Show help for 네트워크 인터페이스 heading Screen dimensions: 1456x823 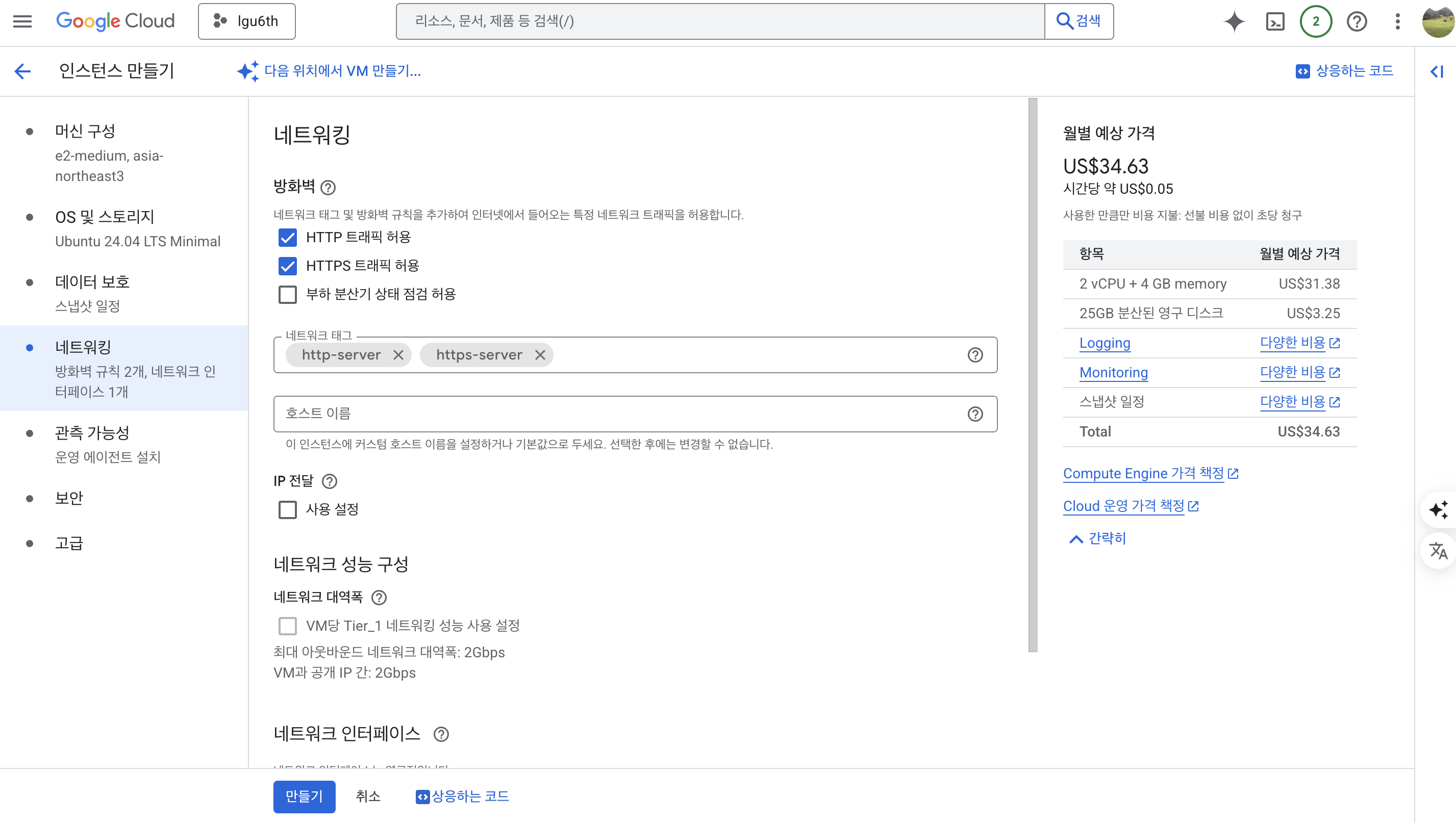441,734
